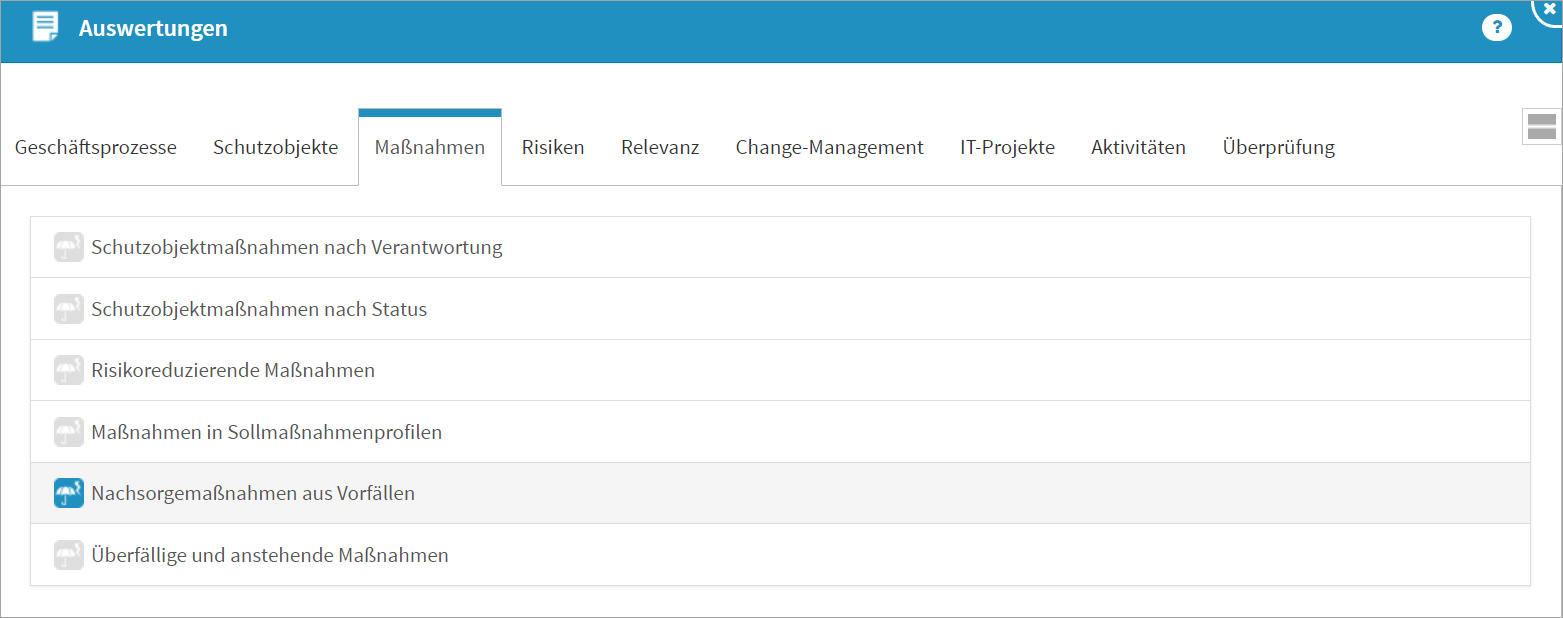Click the Auswertungen document icon in header

[46, 28]
